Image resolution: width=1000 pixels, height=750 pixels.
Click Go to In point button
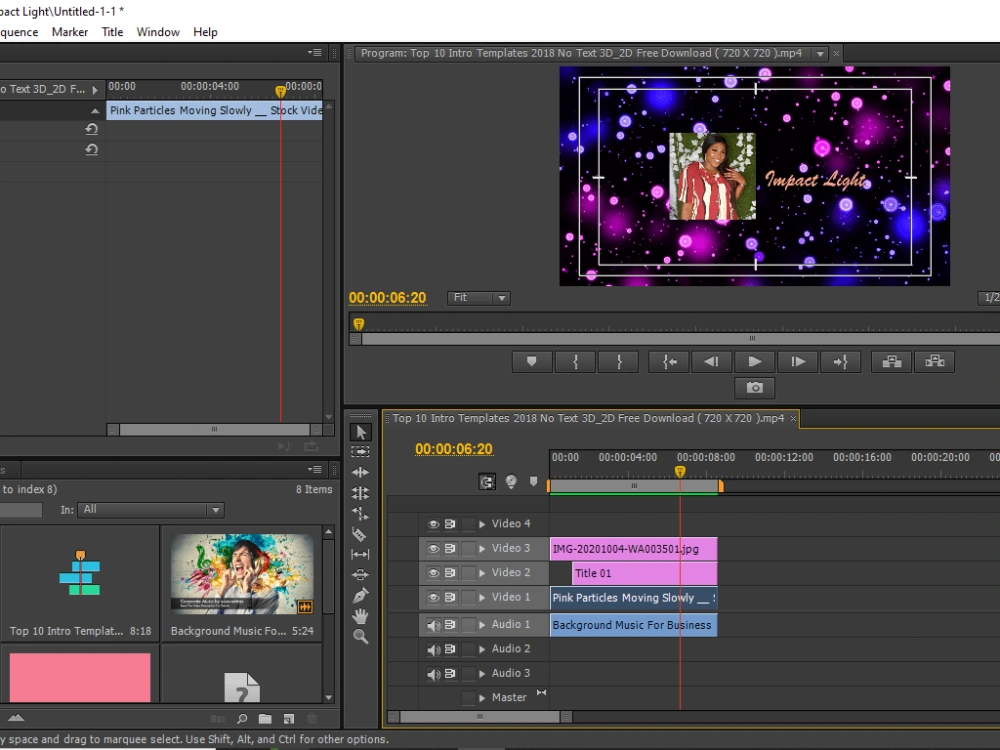tap(669, 362)
